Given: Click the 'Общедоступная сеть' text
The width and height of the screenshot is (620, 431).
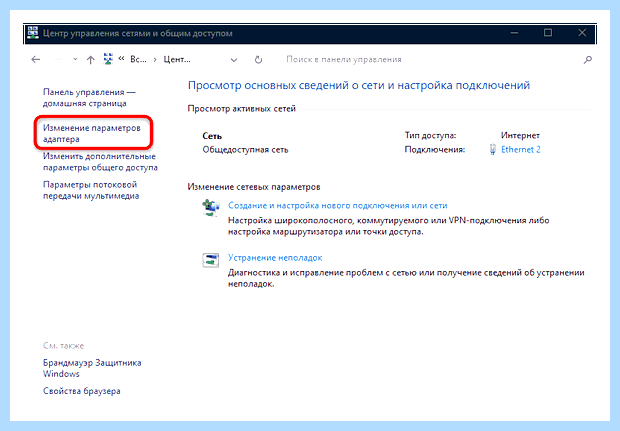Looking at the screenshot, I should click(x=246, y=150).
